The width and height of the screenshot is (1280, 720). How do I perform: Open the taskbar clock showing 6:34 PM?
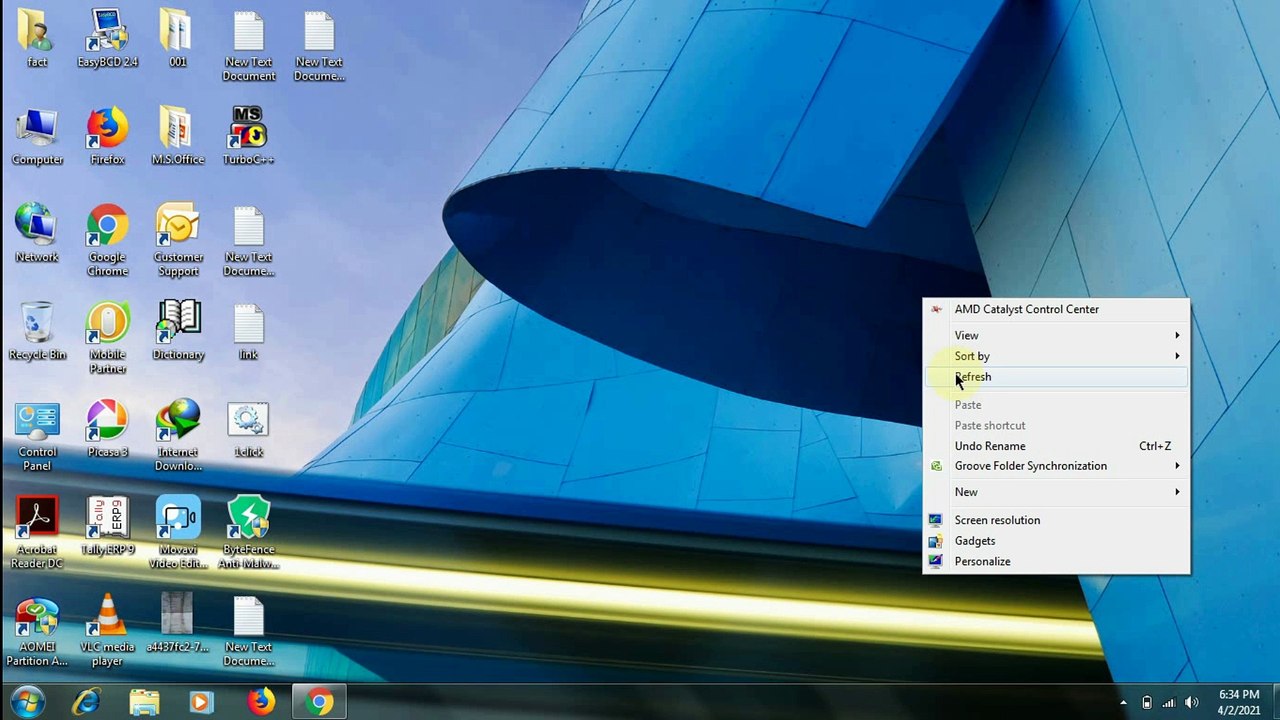[x=1238, y=702]
